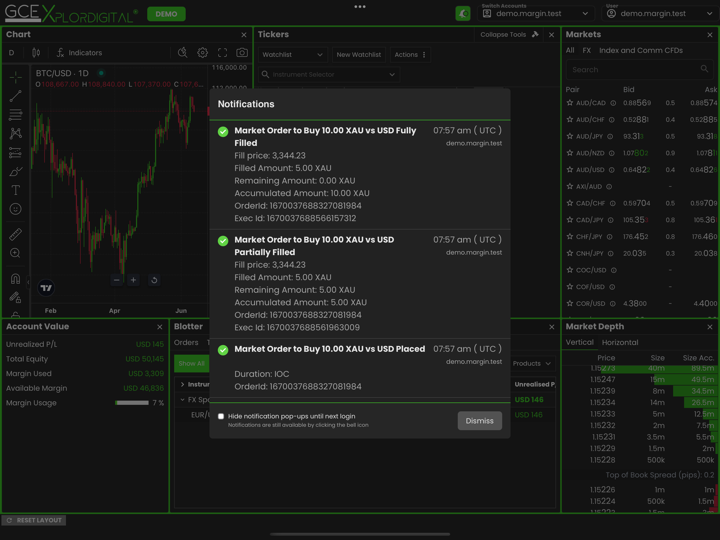Viewport: 720px width, 540px height.
Task: Click the Reset Layout button
Action: (34, 520)
